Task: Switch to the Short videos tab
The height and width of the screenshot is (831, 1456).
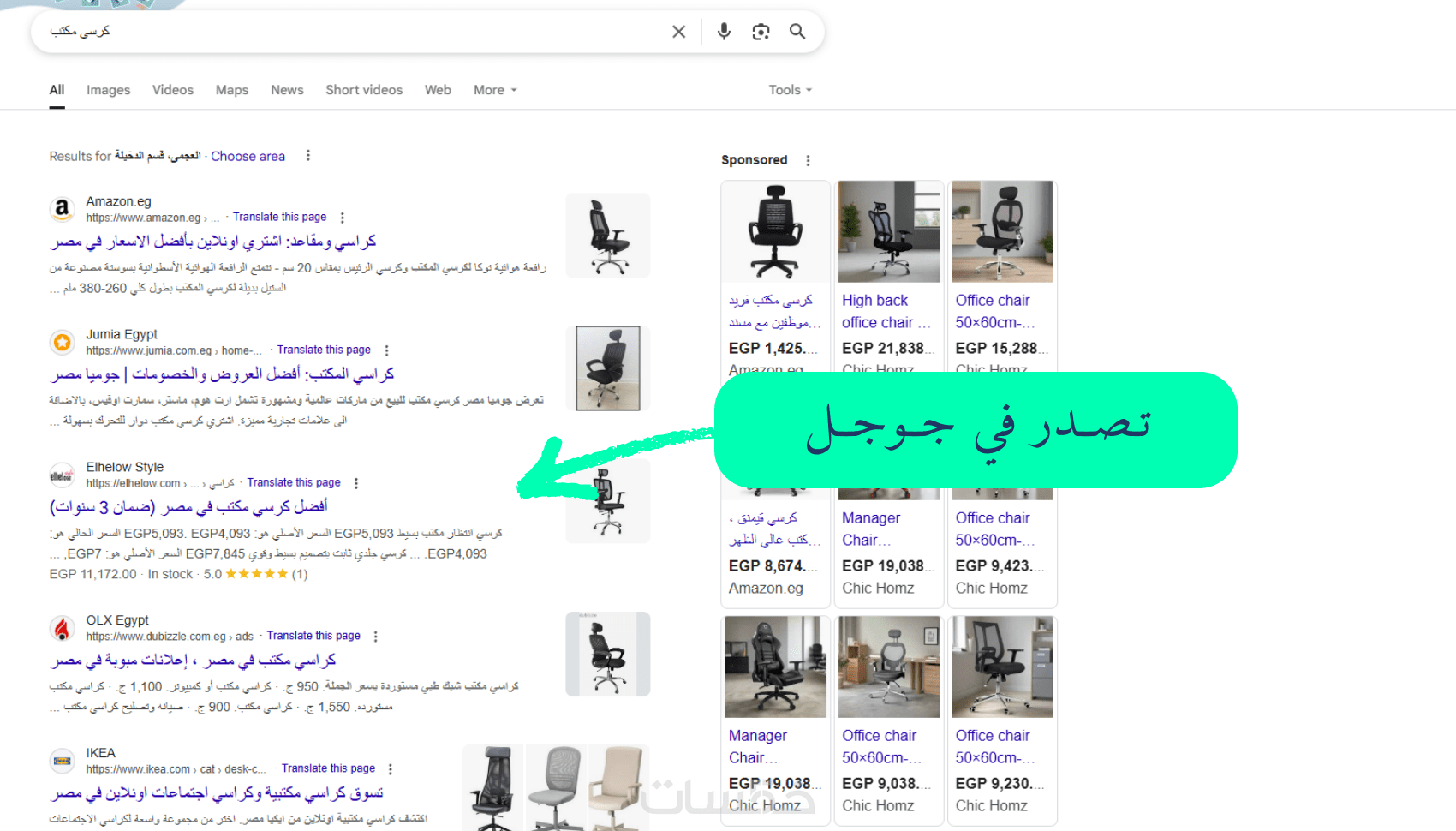Action: (x=364, y=90)
